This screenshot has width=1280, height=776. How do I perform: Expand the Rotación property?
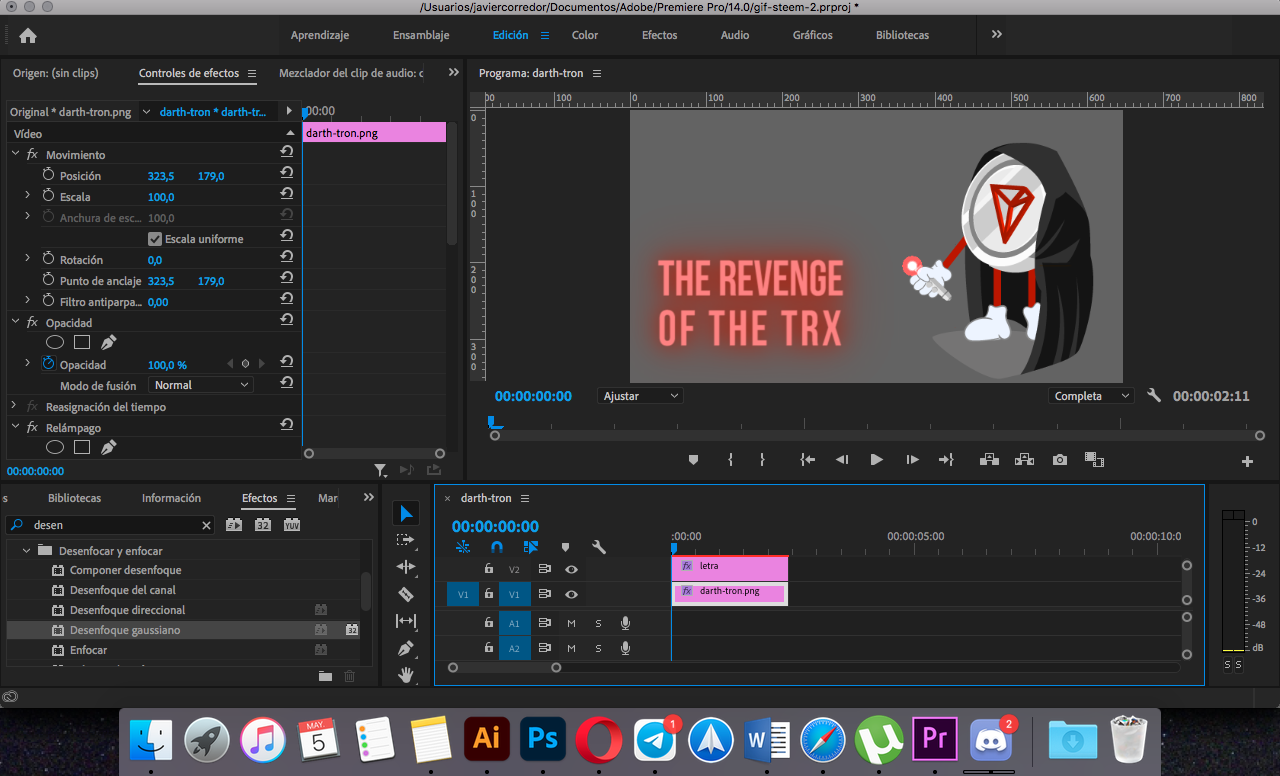[x=28, y=259]
